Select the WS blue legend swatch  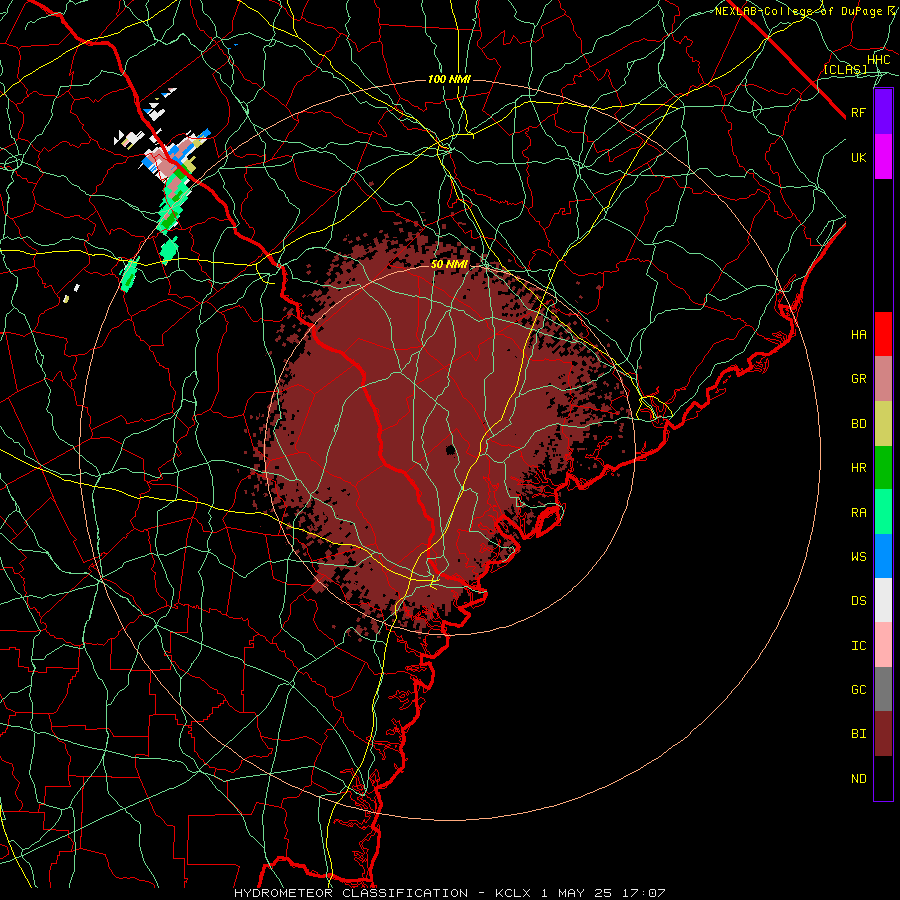tap(883, 556)
